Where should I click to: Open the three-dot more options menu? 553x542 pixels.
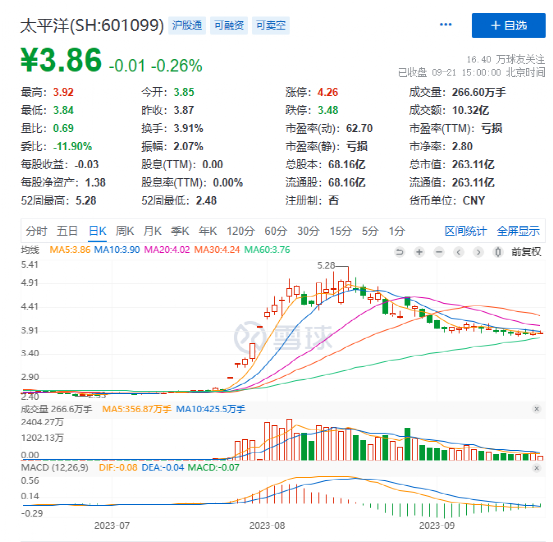[x=446, y=25]
